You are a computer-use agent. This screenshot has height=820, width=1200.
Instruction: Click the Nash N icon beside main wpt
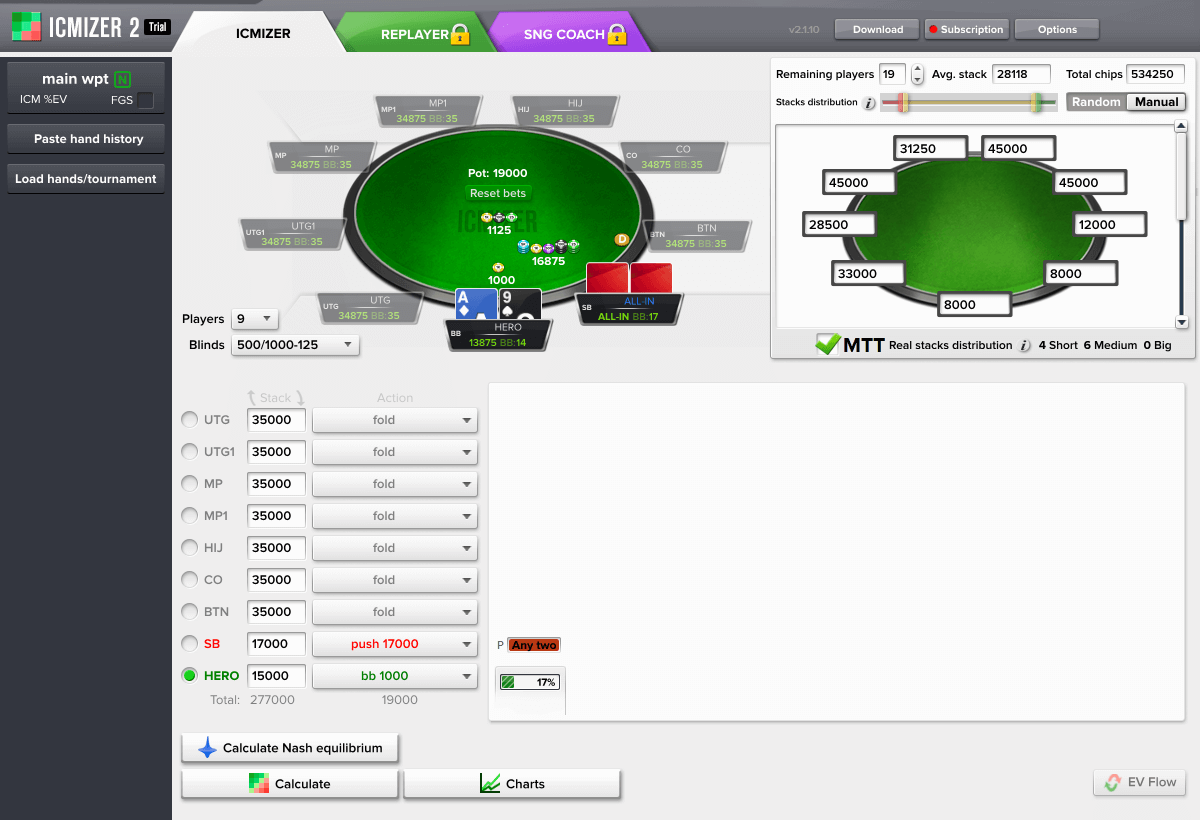(x=122, y=79)
